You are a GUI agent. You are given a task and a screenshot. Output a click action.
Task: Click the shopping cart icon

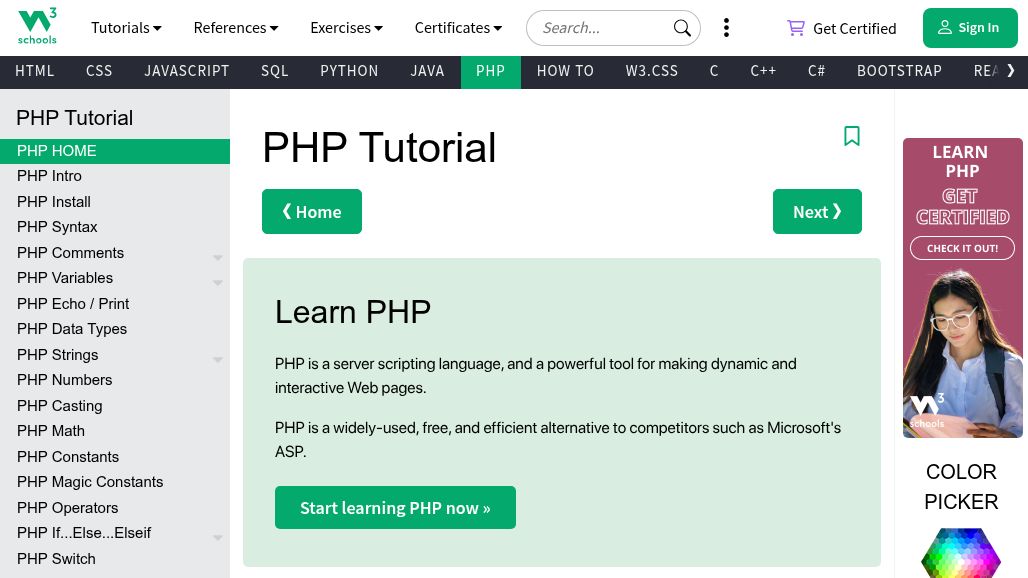(x=795, y=28)
